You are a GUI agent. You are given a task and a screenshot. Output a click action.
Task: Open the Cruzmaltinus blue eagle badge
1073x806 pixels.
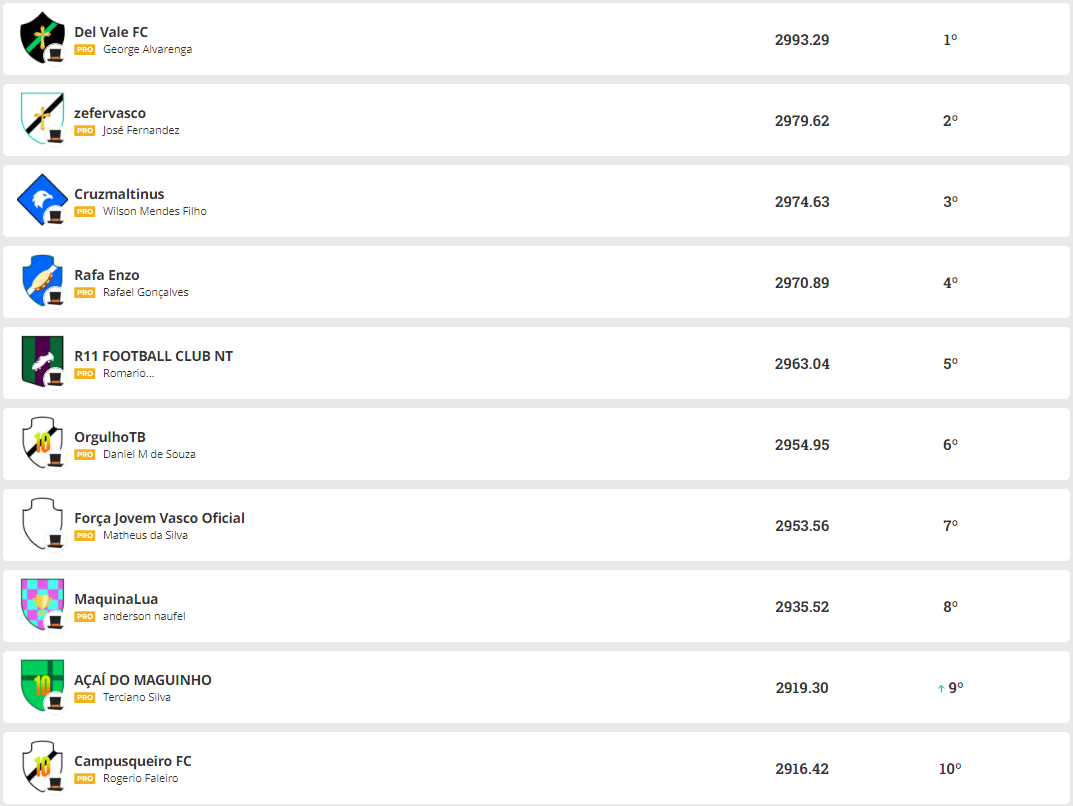point(42,200)
